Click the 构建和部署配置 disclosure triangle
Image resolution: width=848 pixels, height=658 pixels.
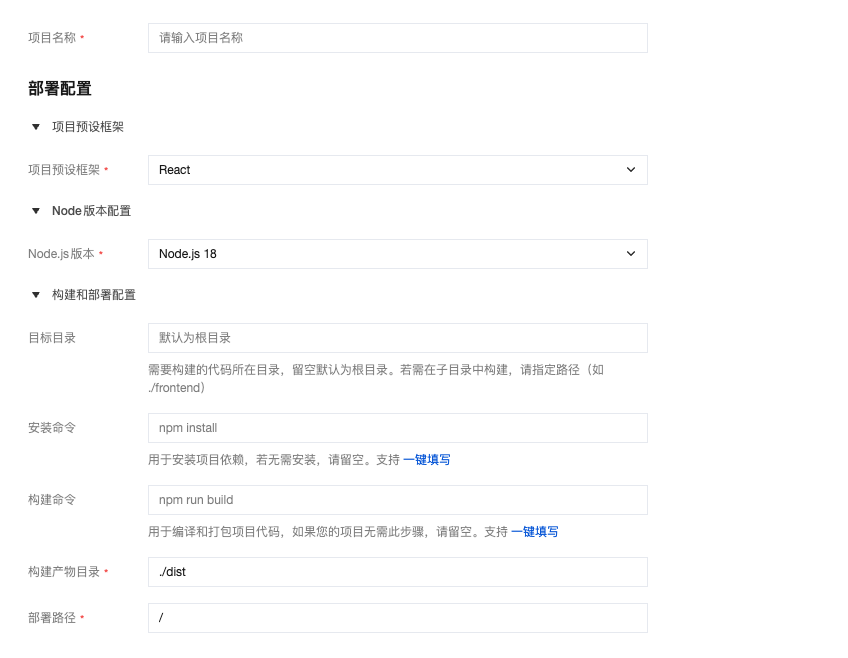coord(36,295)
